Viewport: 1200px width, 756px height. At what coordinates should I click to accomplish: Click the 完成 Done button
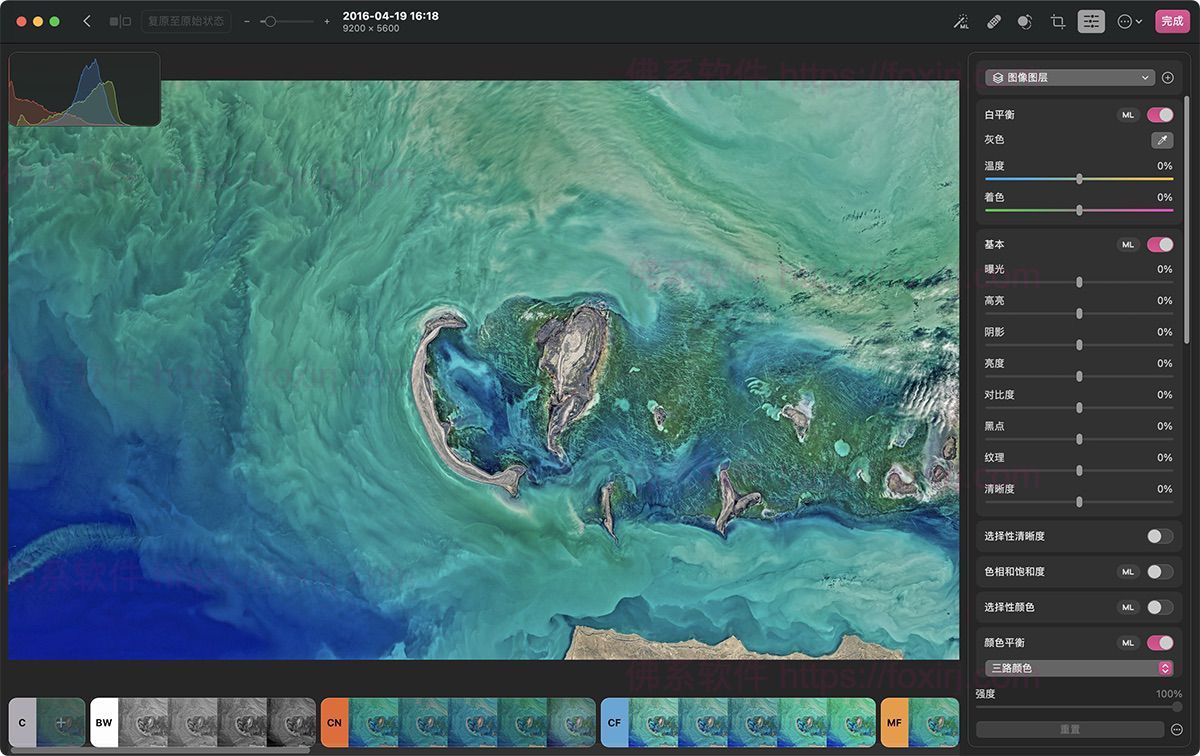1171,20
